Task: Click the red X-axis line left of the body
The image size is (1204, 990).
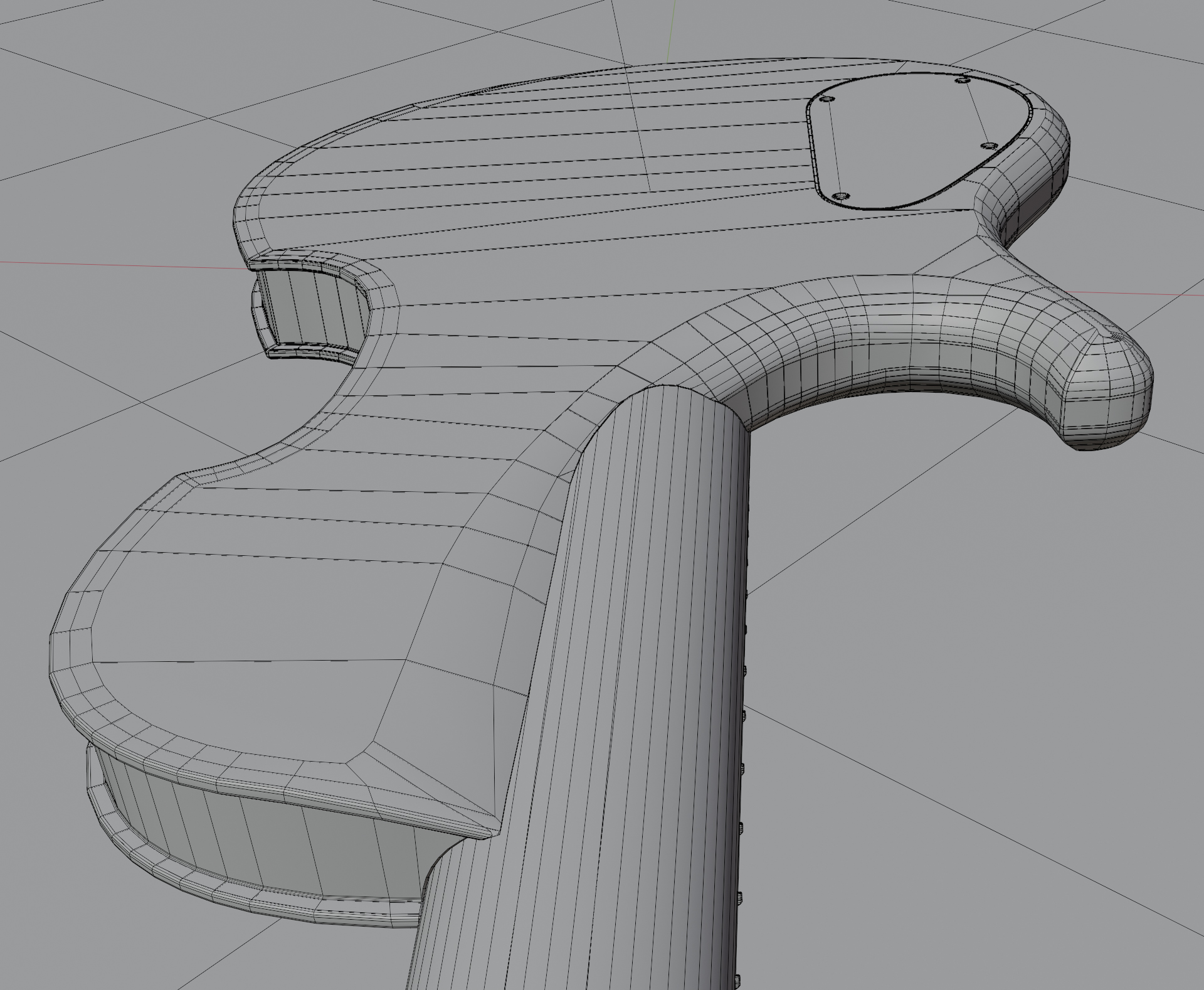Action: coord(125,265)
